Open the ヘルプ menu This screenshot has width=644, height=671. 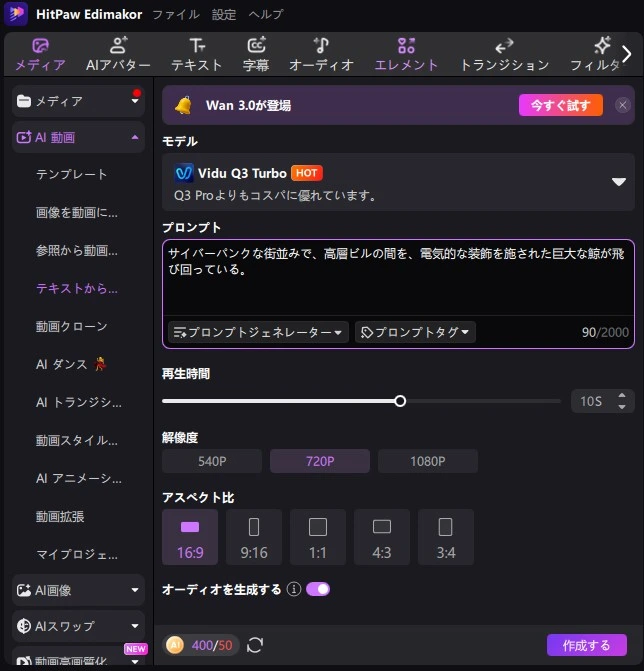(x=266, y=15)
